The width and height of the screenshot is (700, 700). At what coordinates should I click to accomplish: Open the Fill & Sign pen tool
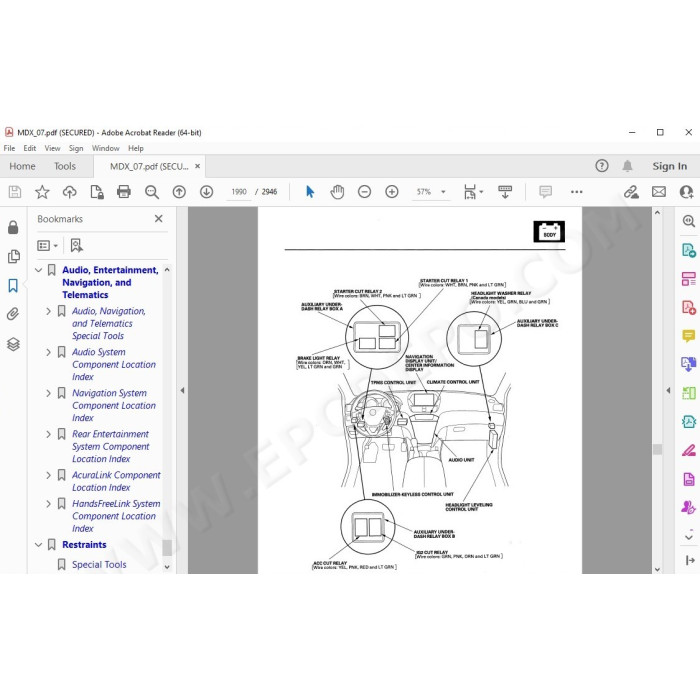click(x=689, y=450)
